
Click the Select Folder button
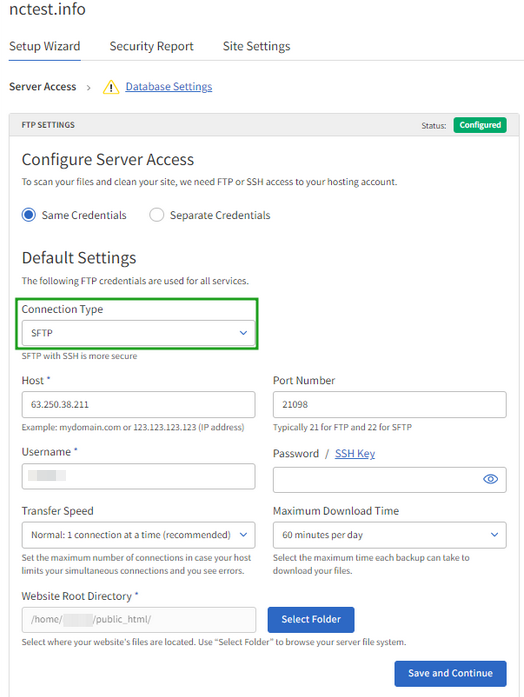click(311, 620)
